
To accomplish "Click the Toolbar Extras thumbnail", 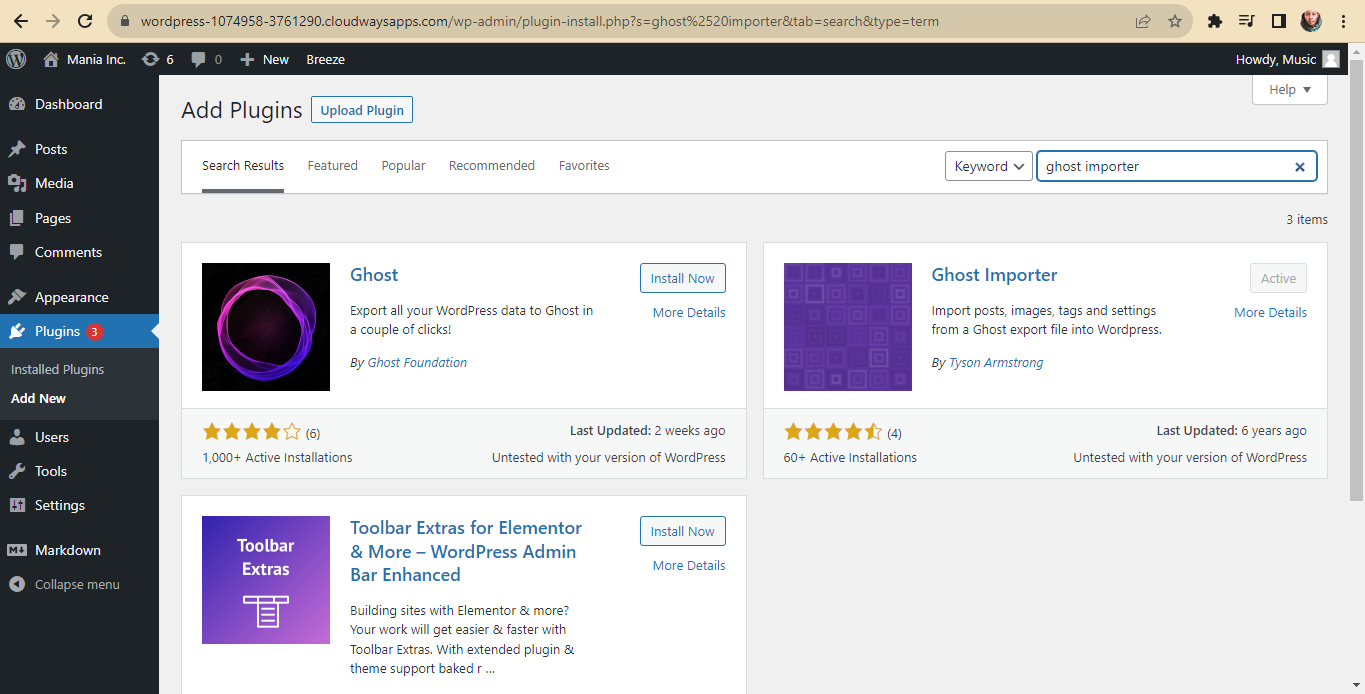I will pyautogui.click(x=266, y=580).
